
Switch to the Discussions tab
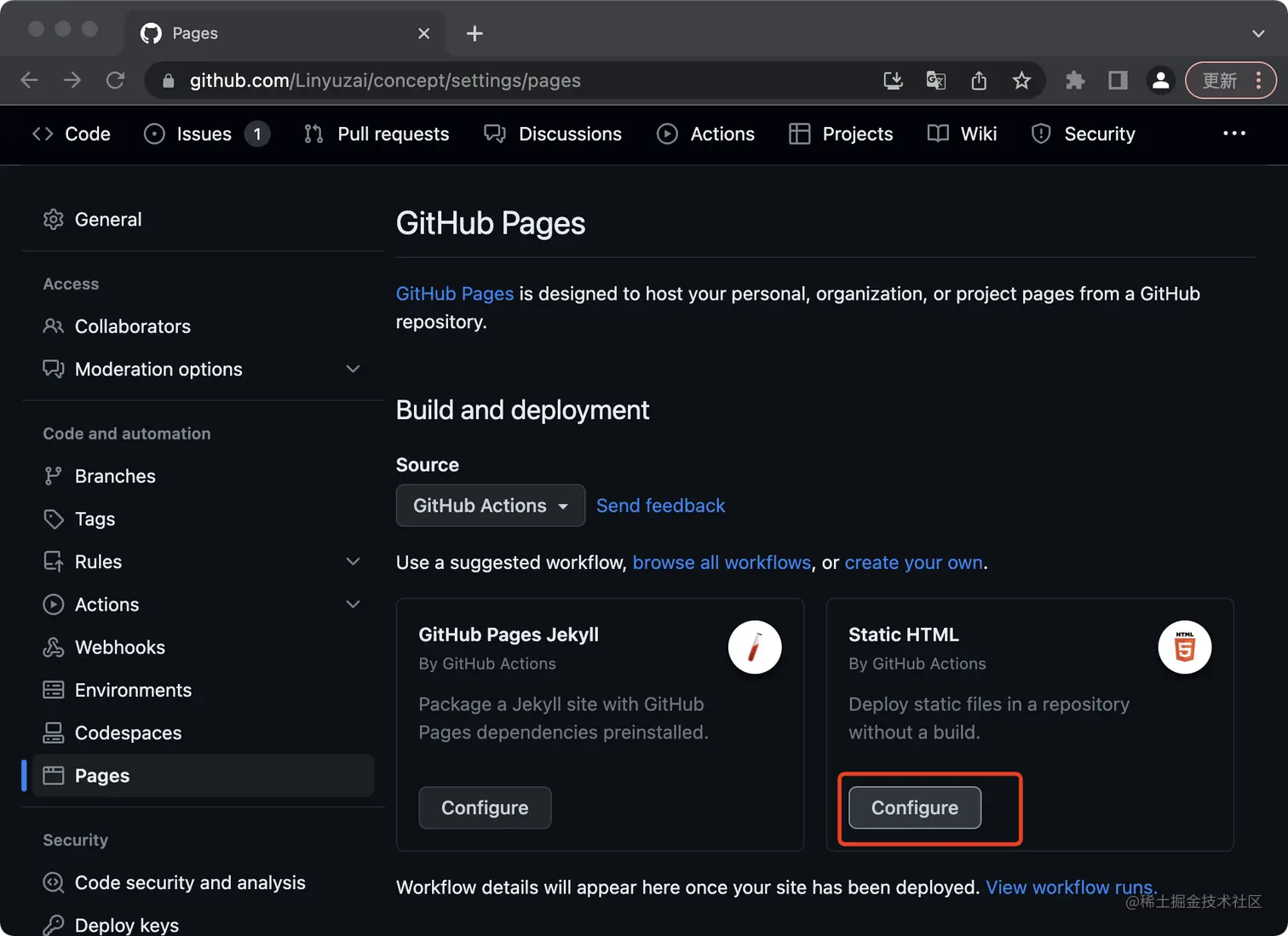(553, 134)
